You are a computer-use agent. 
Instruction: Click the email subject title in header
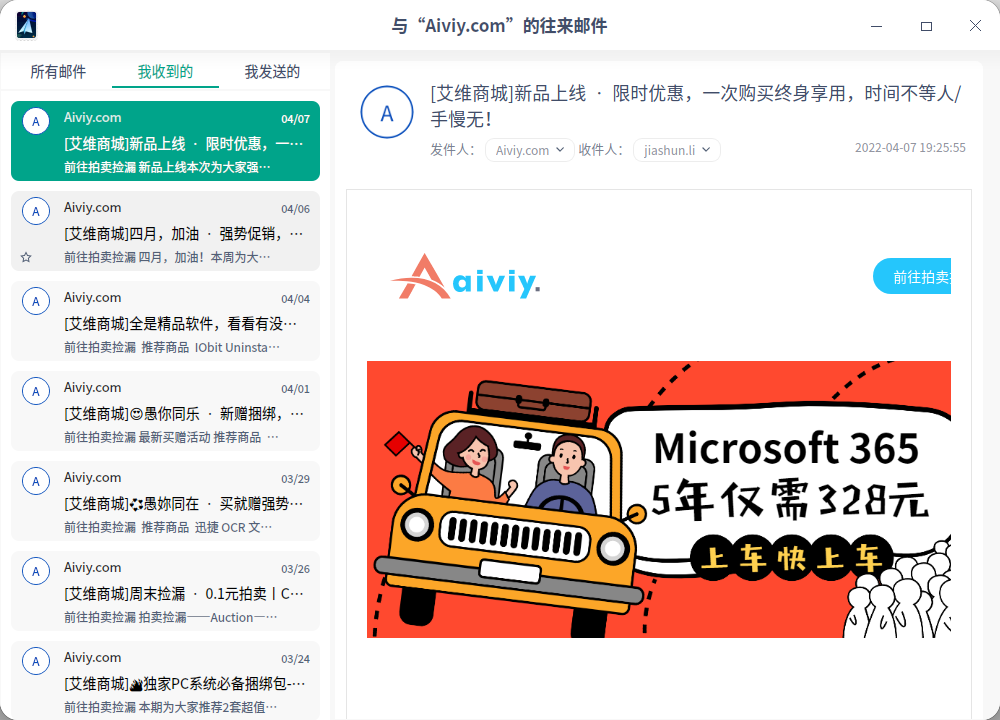click(x=696, y=106)
